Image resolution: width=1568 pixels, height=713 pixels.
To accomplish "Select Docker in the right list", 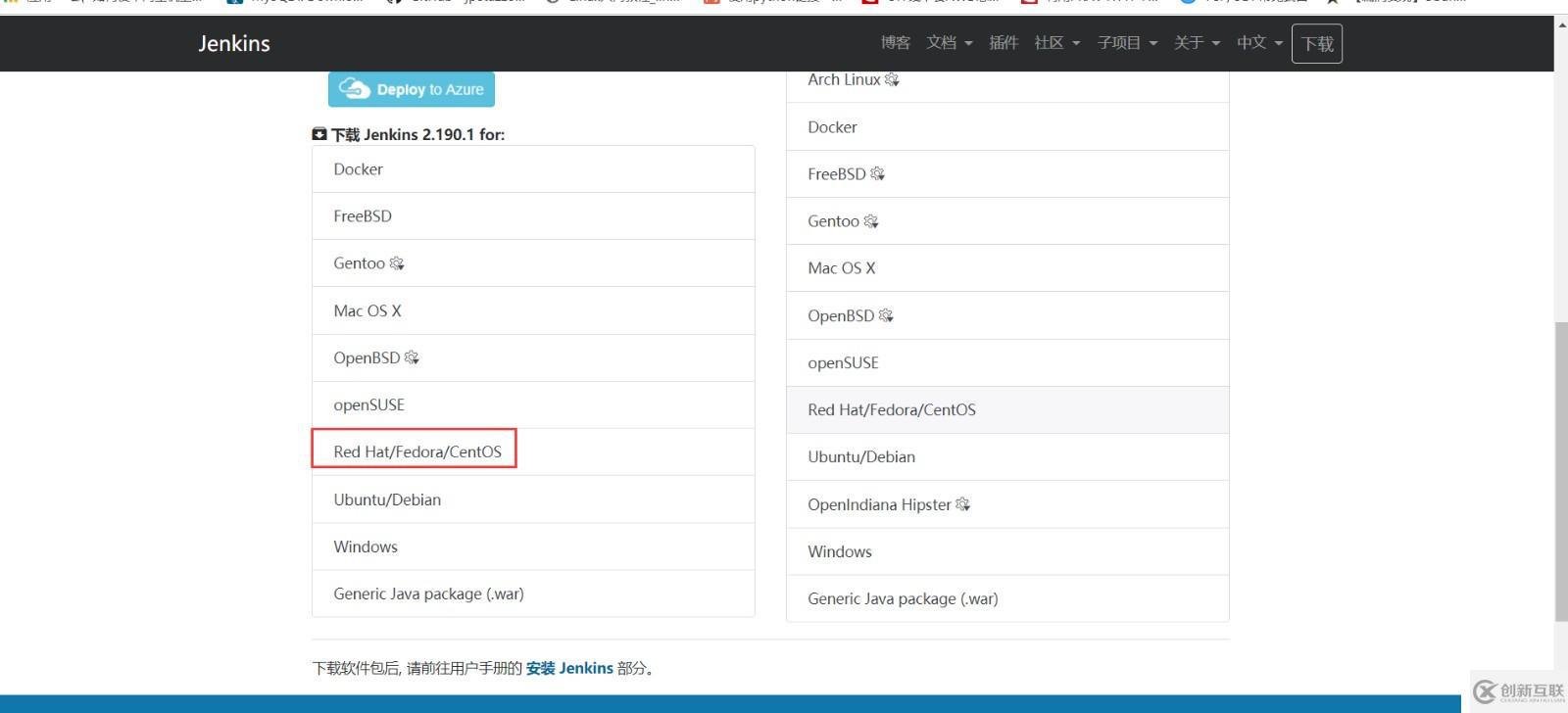I will (1007, 127).
